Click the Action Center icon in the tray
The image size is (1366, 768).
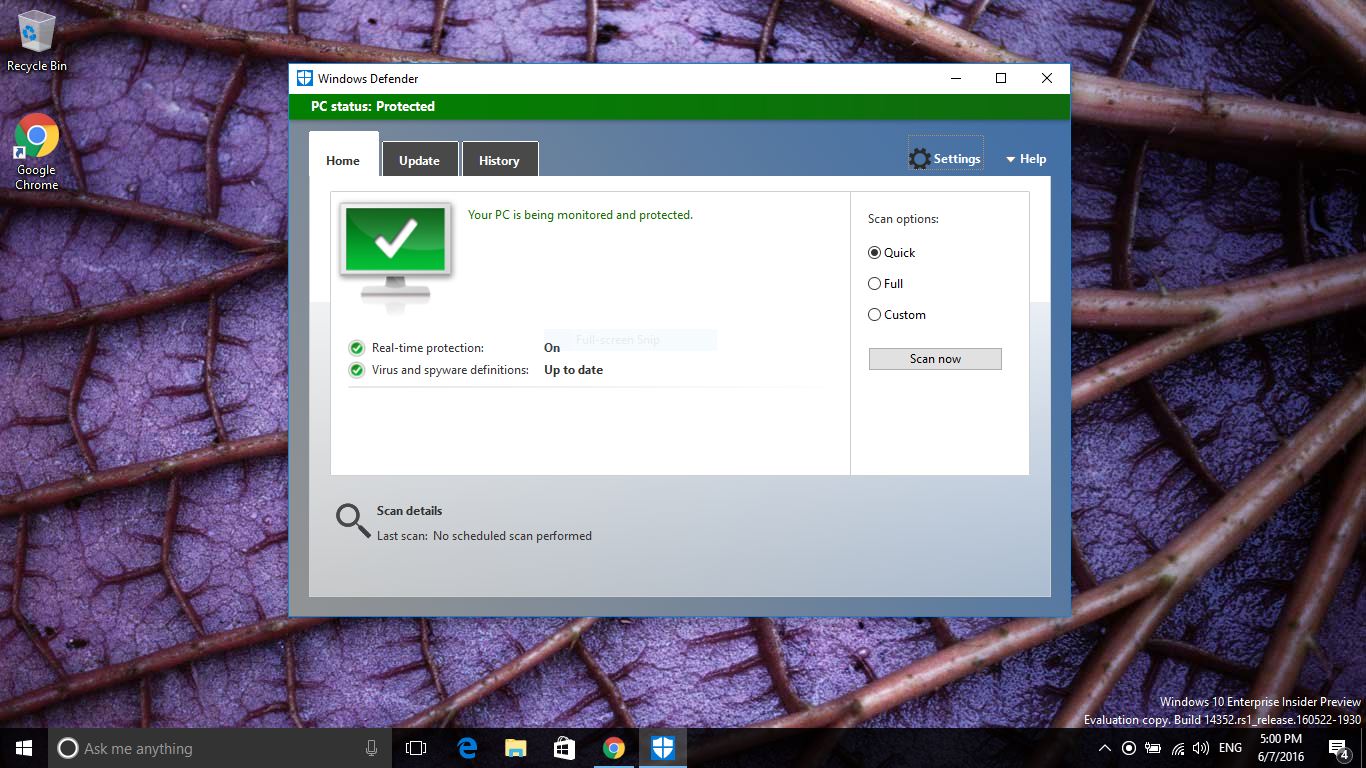coord(1338,747)
